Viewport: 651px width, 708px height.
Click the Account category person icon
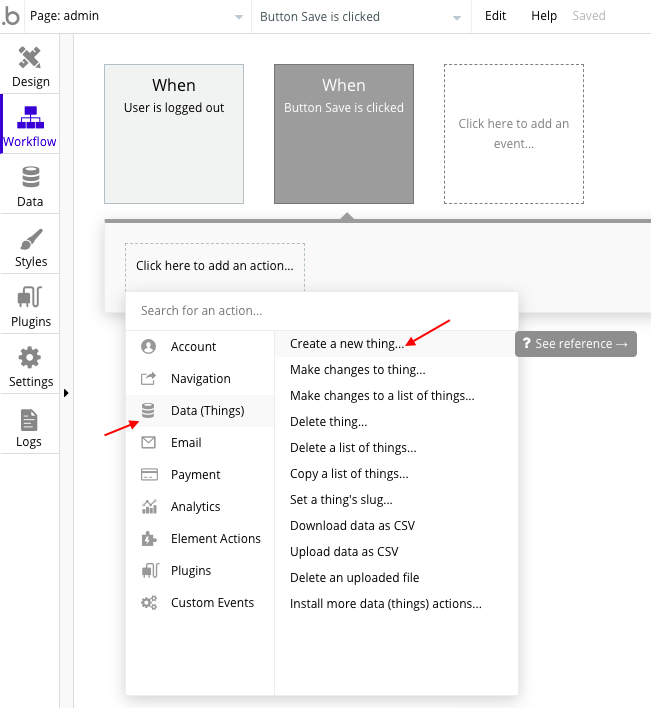pyautogui.click(x=149, y=346)
